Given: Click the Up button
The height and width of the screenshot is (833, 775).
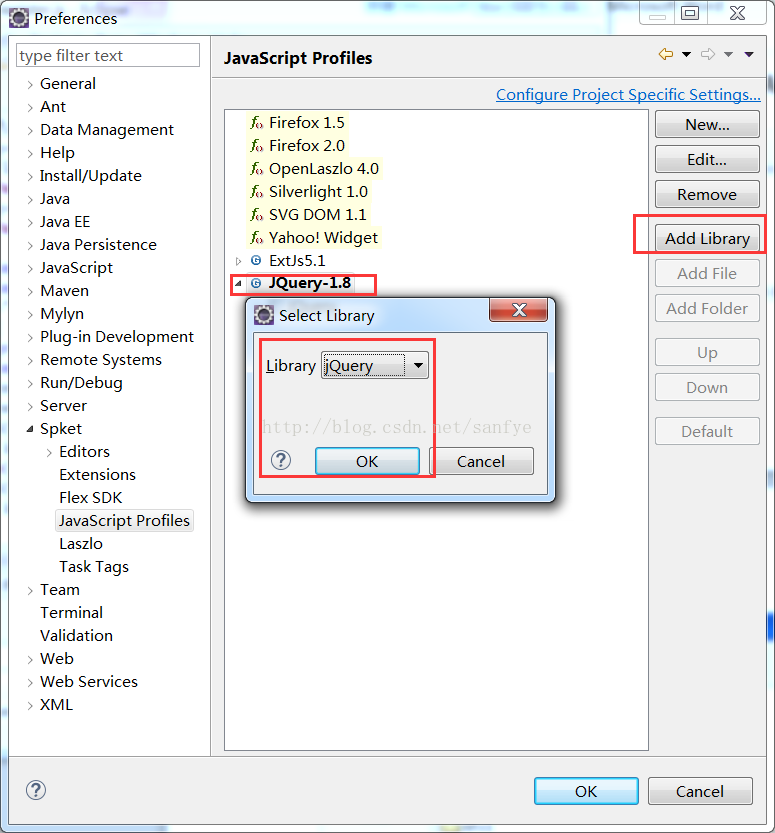Looking at the screenshot, I should (707, 352).
